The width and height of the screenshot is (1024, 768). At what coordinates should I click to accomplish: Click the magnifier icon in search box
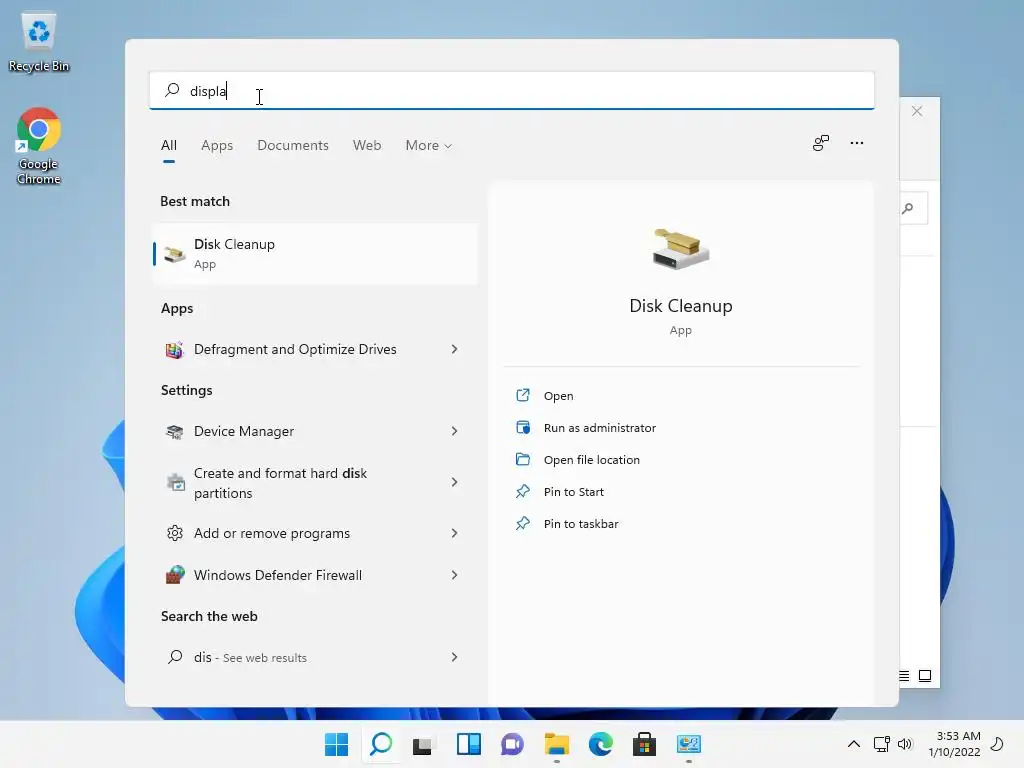[x=172, y=90]
